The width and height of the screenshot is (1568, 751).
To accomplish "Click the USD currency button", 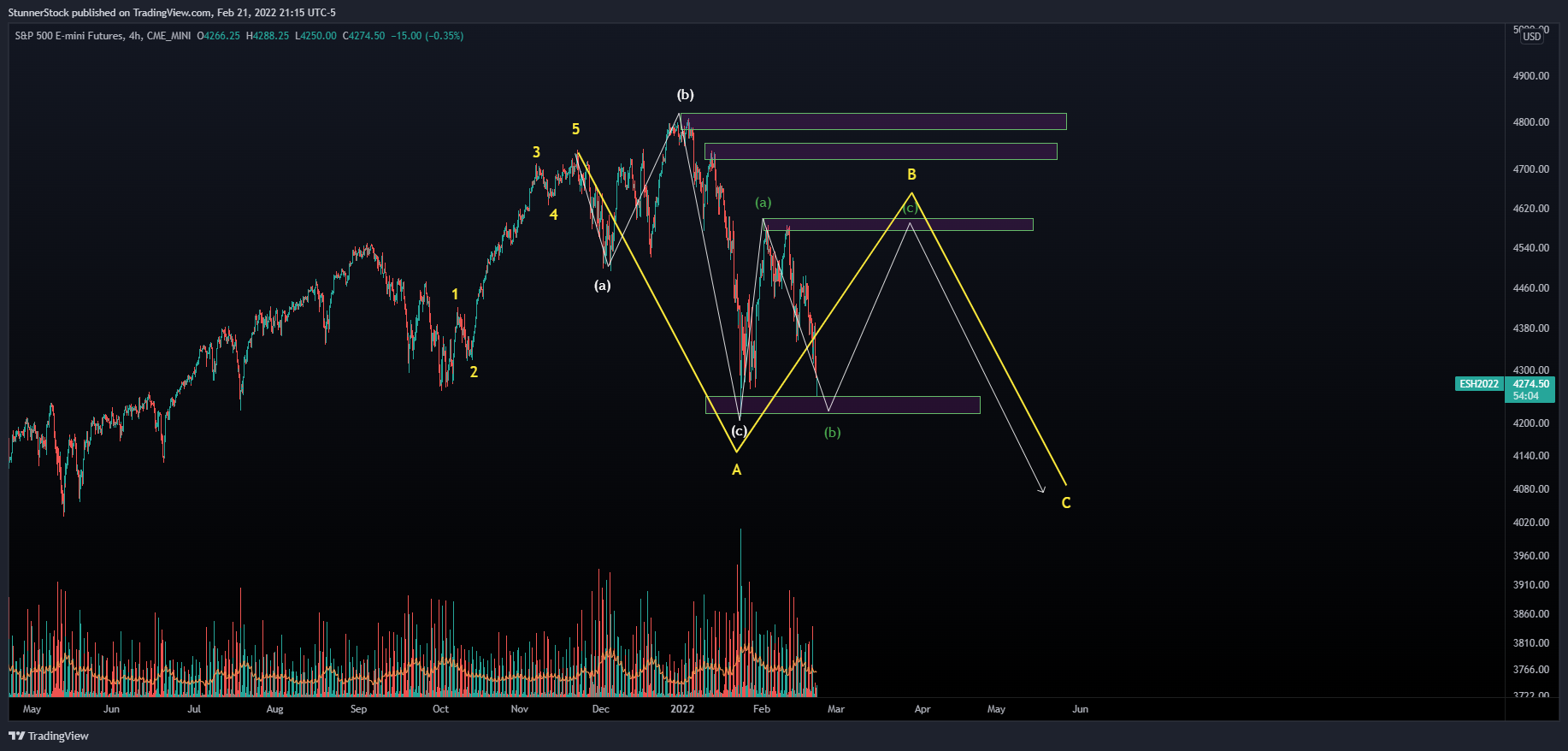I will coord(1532,36).
